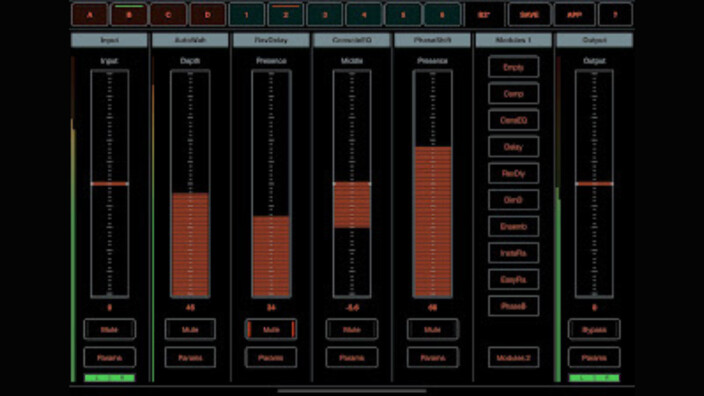Toggle Mute on AutoWah channel
This screenshot has height=396, width=704.
click(190, 330)
